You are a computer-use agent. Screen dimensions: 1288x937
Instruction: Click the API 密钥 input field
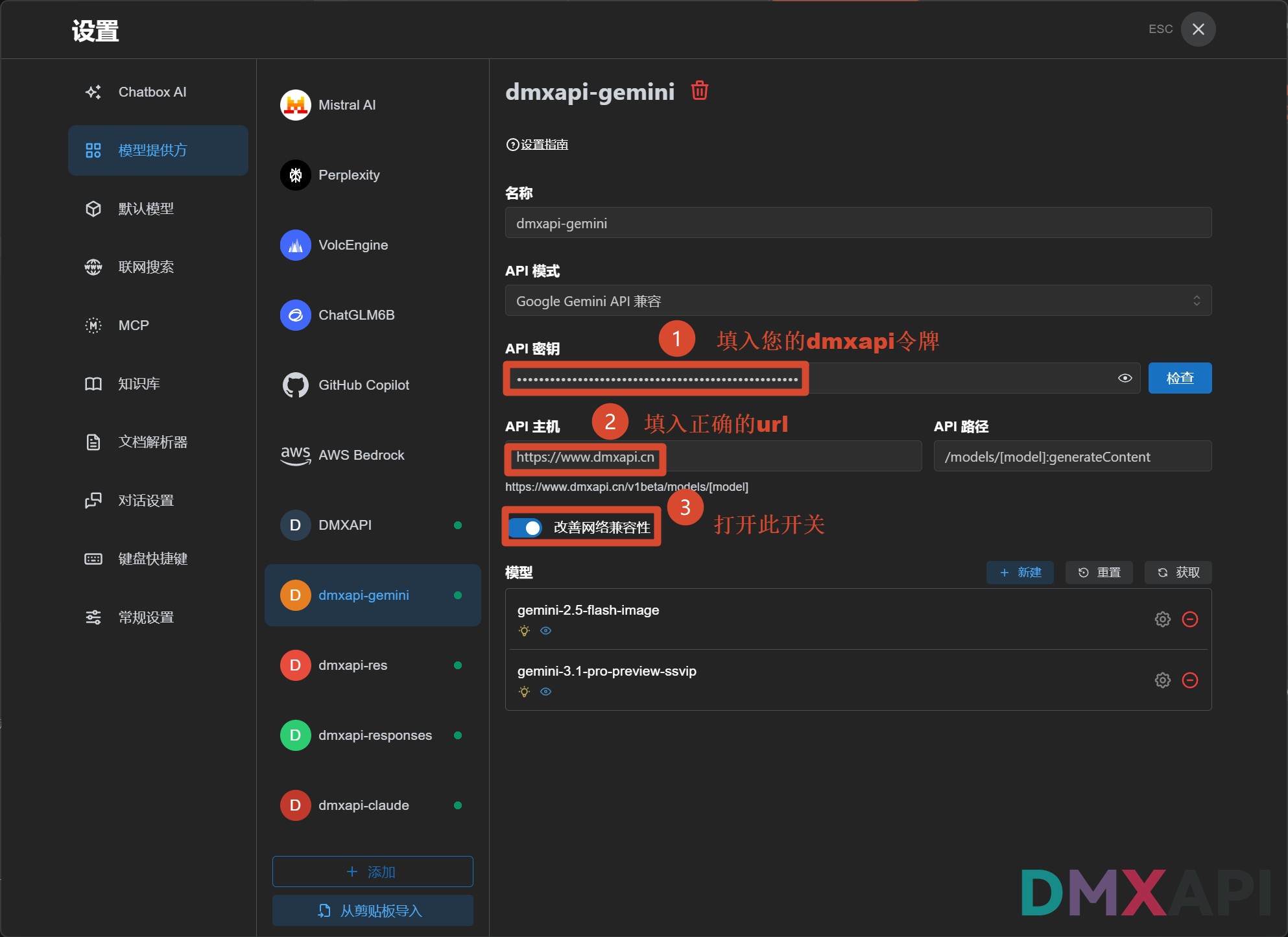click(x=822, y=378)
